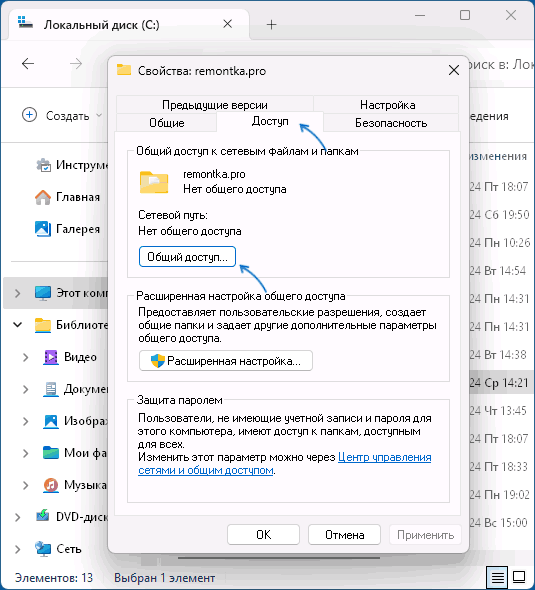Expand the Мои файлы tree node
Screen dimensions: 535x590
click(26, 453)
